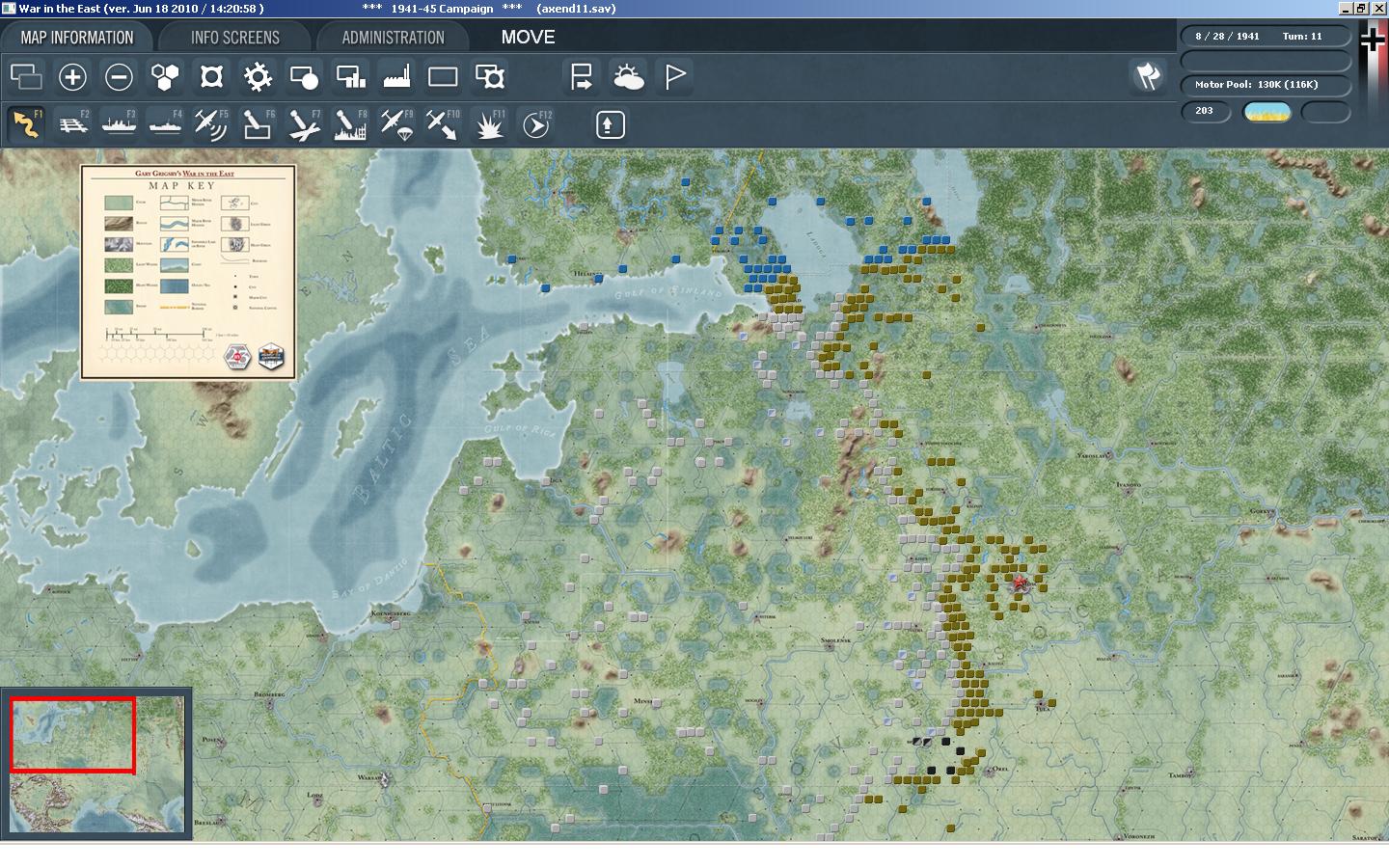Screen dimensions: 1389x868
Task: Click the rectangle with bar chart icon
Action: coord(350,76)
